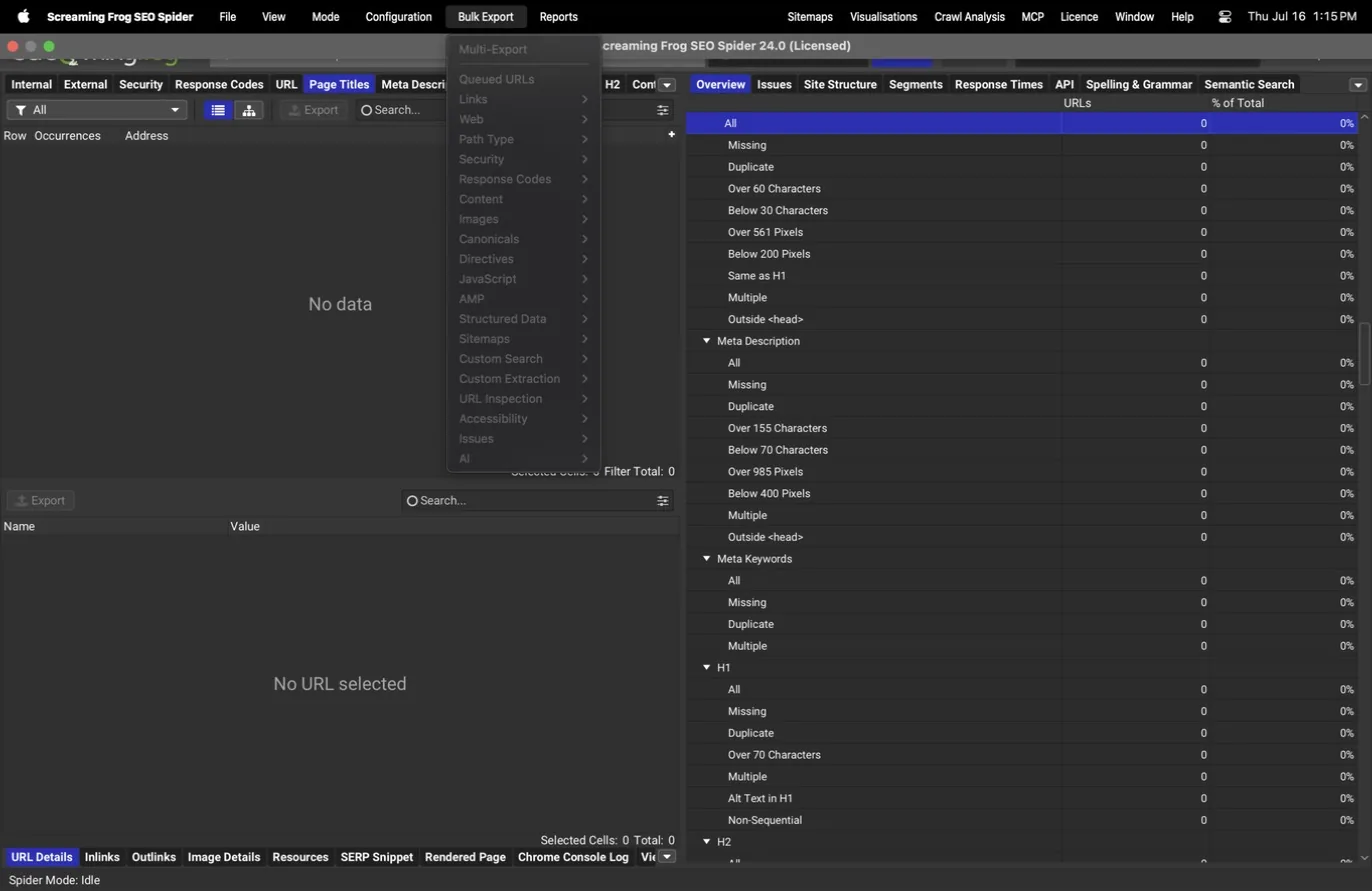Open the filter settings icon beside the top Search box
Viewport: 1372px width, 891px height.
662,110
